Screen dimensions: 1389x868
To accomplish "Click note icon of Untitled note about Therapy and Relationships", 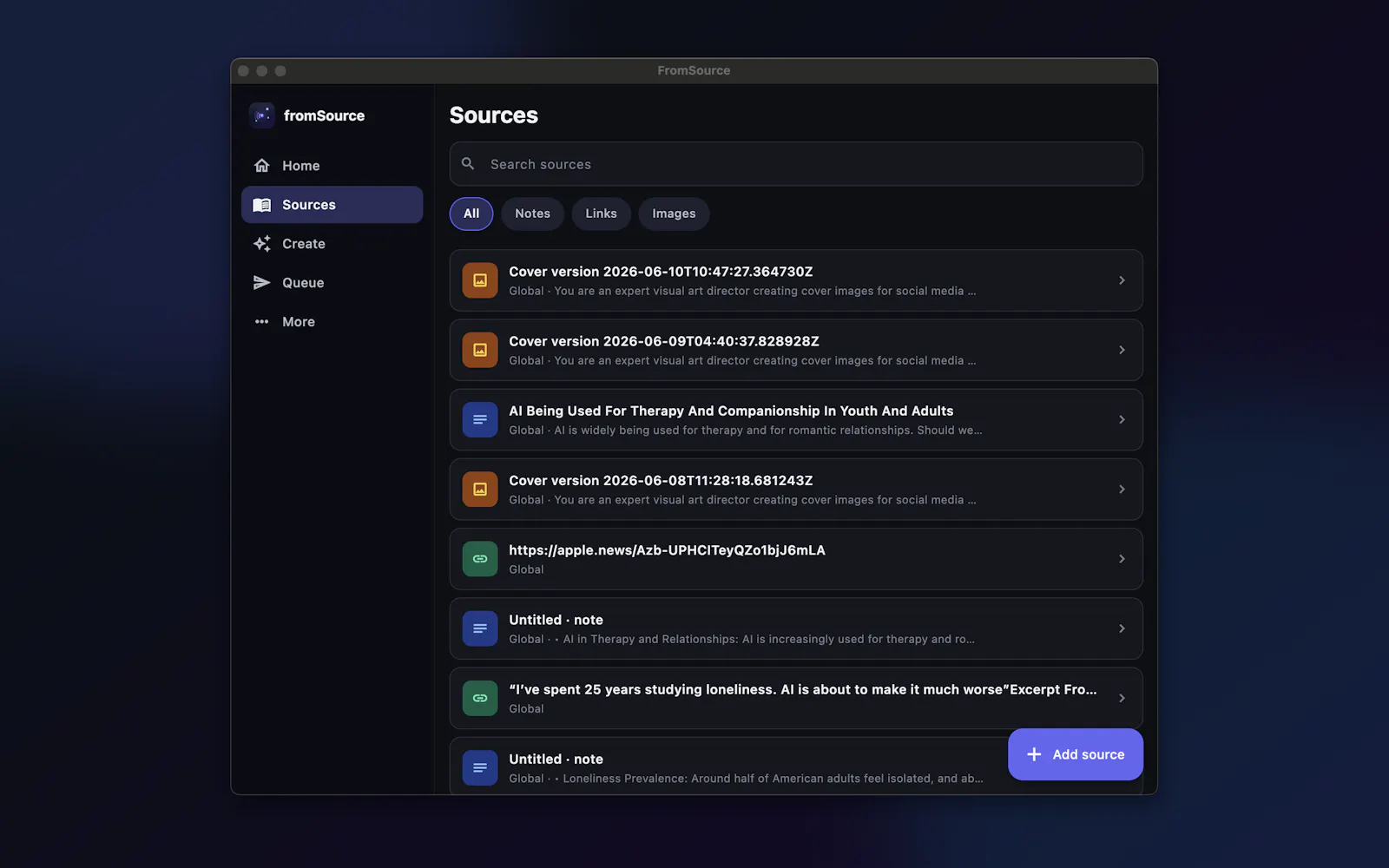I will coord(480,628).
